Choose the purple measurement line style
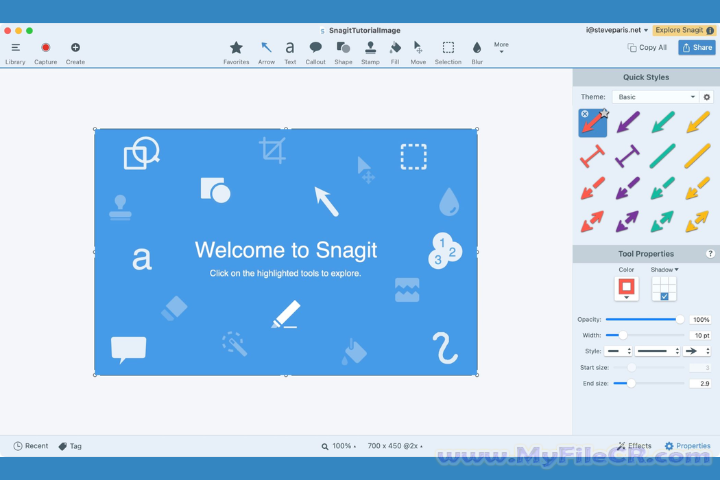The width and height of the screenshot is (720, 480). click(x=627, y=156)
